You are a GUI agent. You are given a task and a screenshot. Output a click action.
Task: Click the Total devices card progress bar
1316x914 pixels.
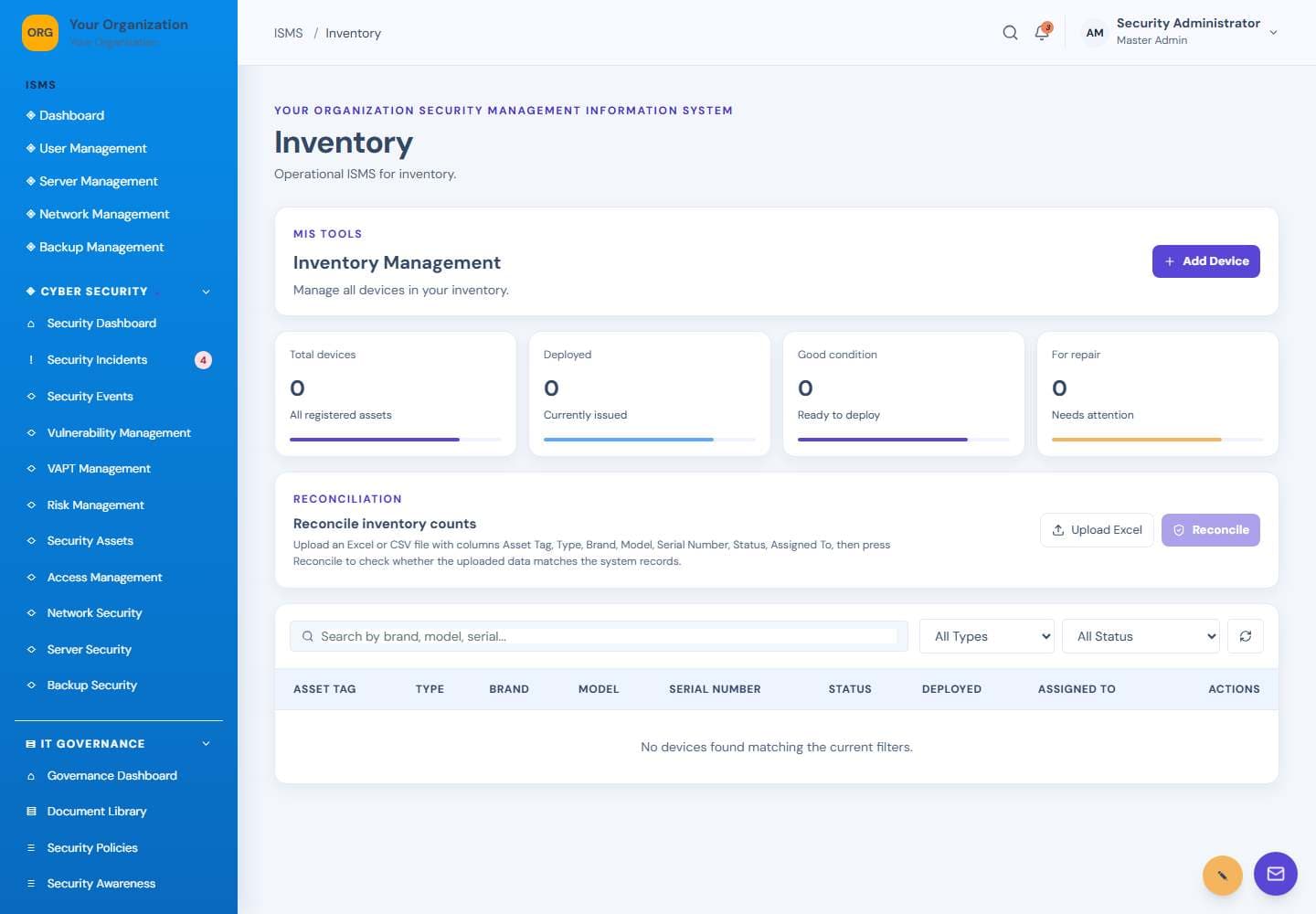396,440
